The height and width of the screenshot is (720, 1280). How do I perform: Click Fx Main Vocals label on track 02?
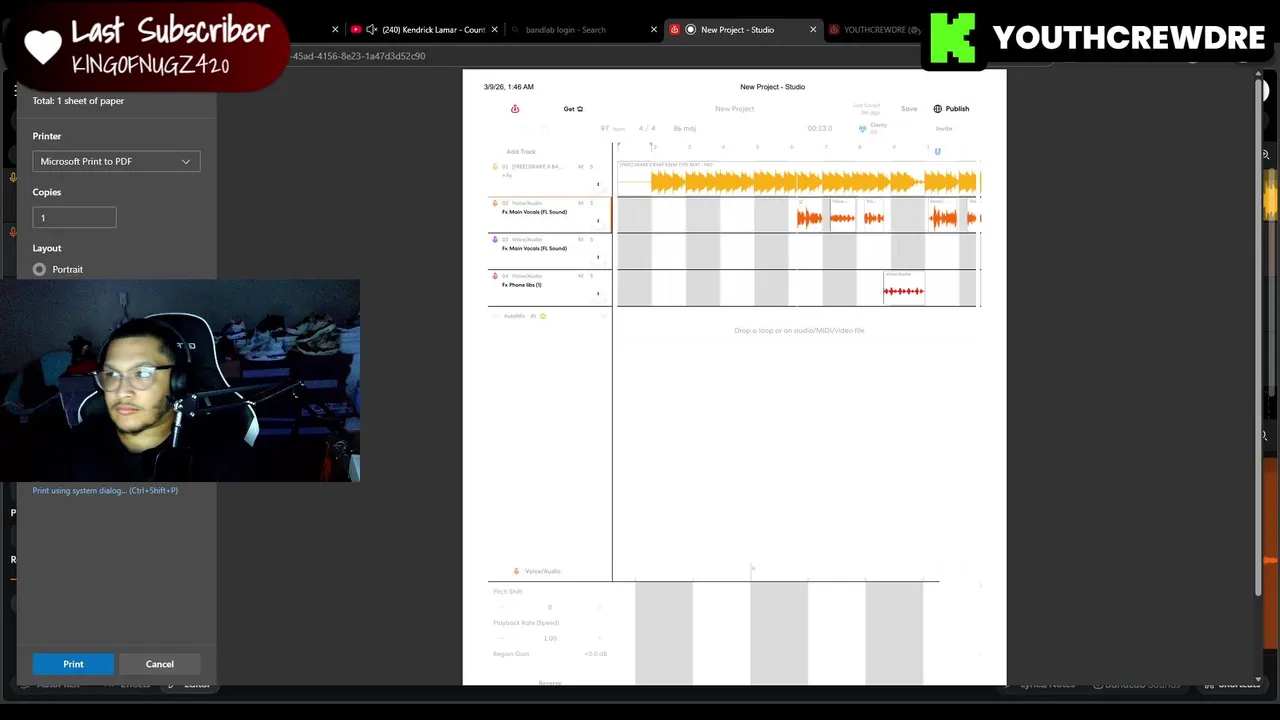pos(534,212)
